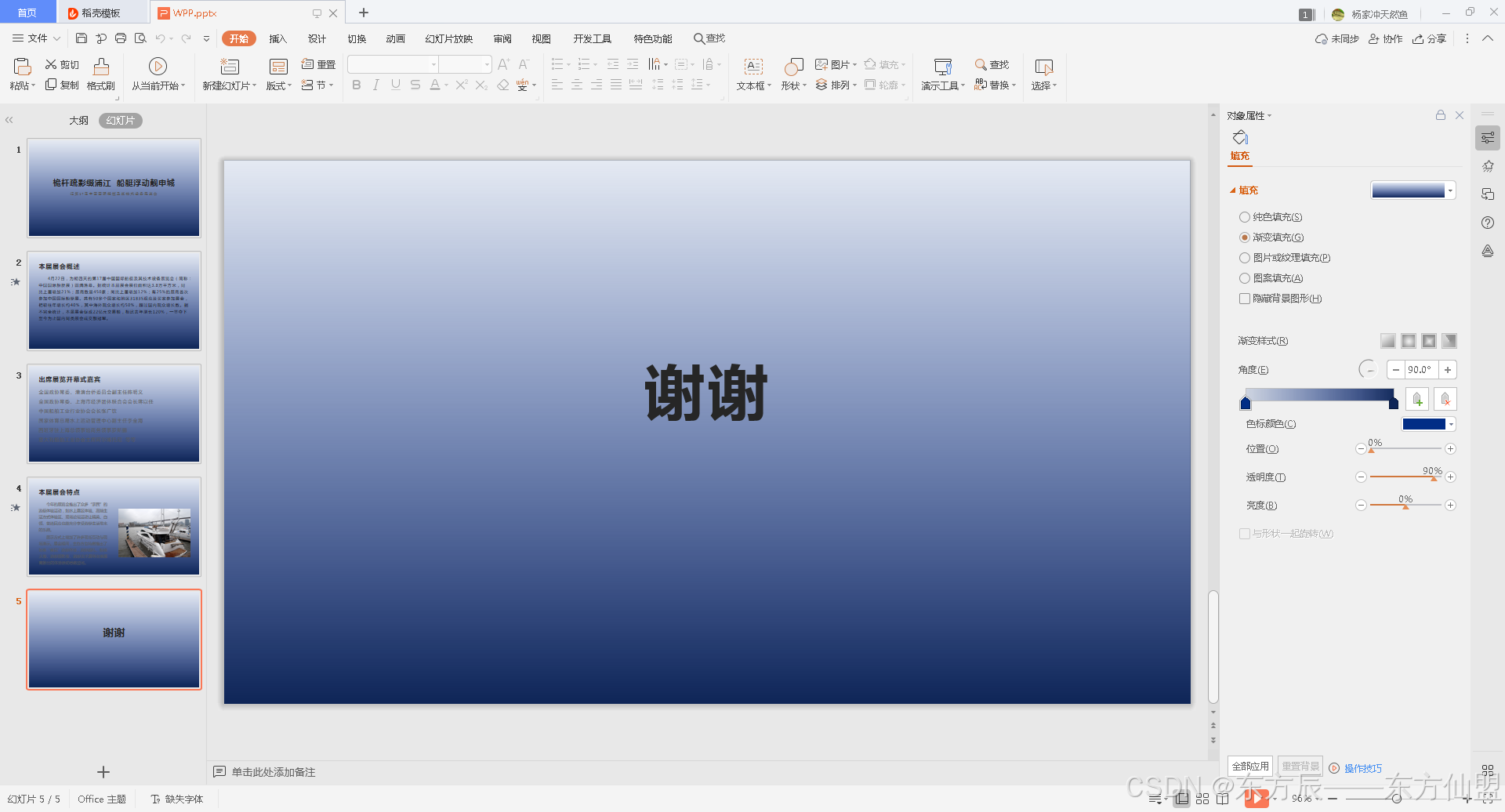
Task: Expand the Object Properties (对象属性) panel menu
Action: 1249,116
